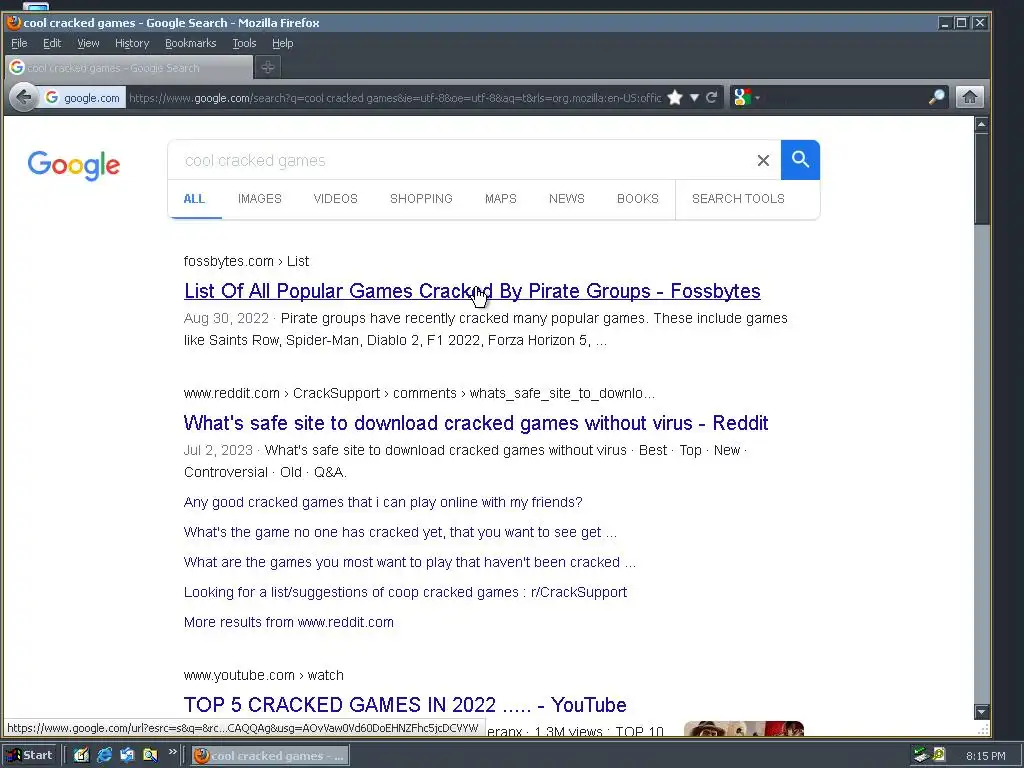
Task: Open the Tools menu
Action: [244, 43]
